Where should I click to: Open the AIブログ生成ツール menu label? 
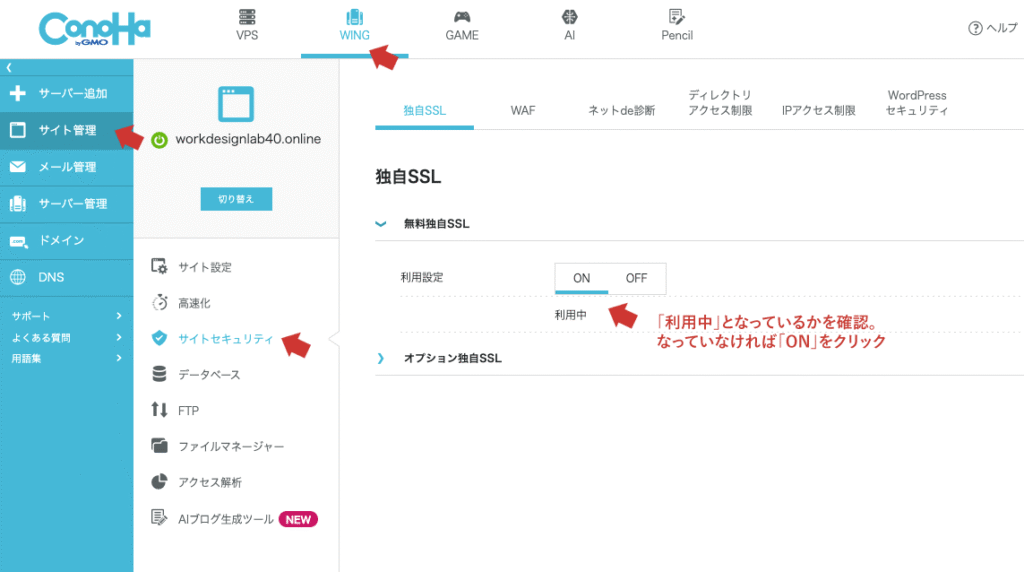[x=226, y=519]
